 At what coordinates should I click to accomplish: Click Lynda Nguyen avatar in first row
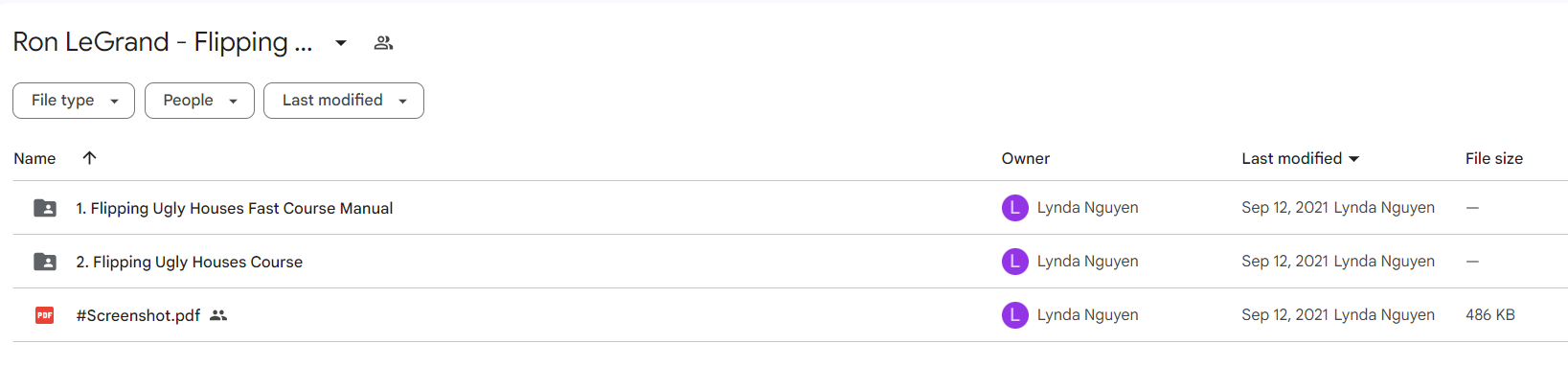coord(1014,208)
